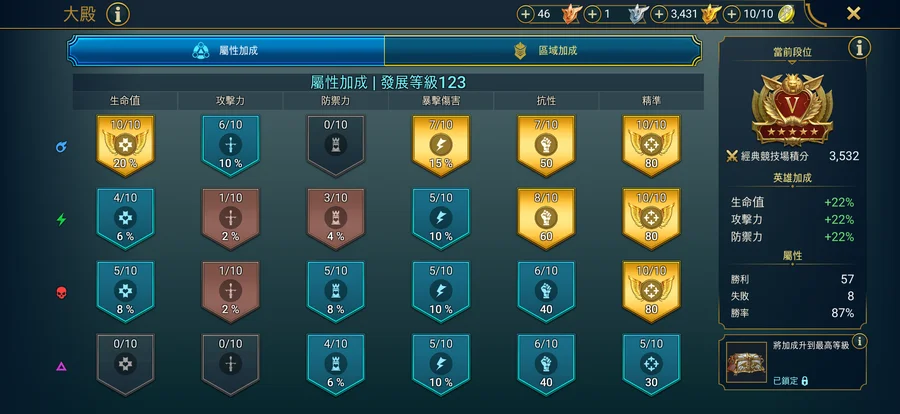The height and width of the screenshot is (414, 900).
Task: Open the locked 將加成升到最高等級 offer thumbnail
Action: click(746, 362)
